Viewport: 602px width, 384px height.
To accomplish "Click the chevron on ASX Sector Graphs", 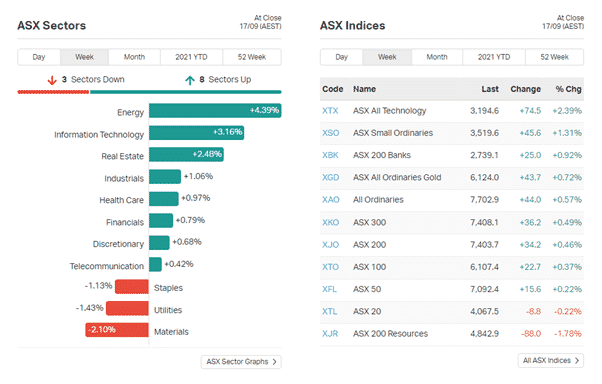I will 274,362.
